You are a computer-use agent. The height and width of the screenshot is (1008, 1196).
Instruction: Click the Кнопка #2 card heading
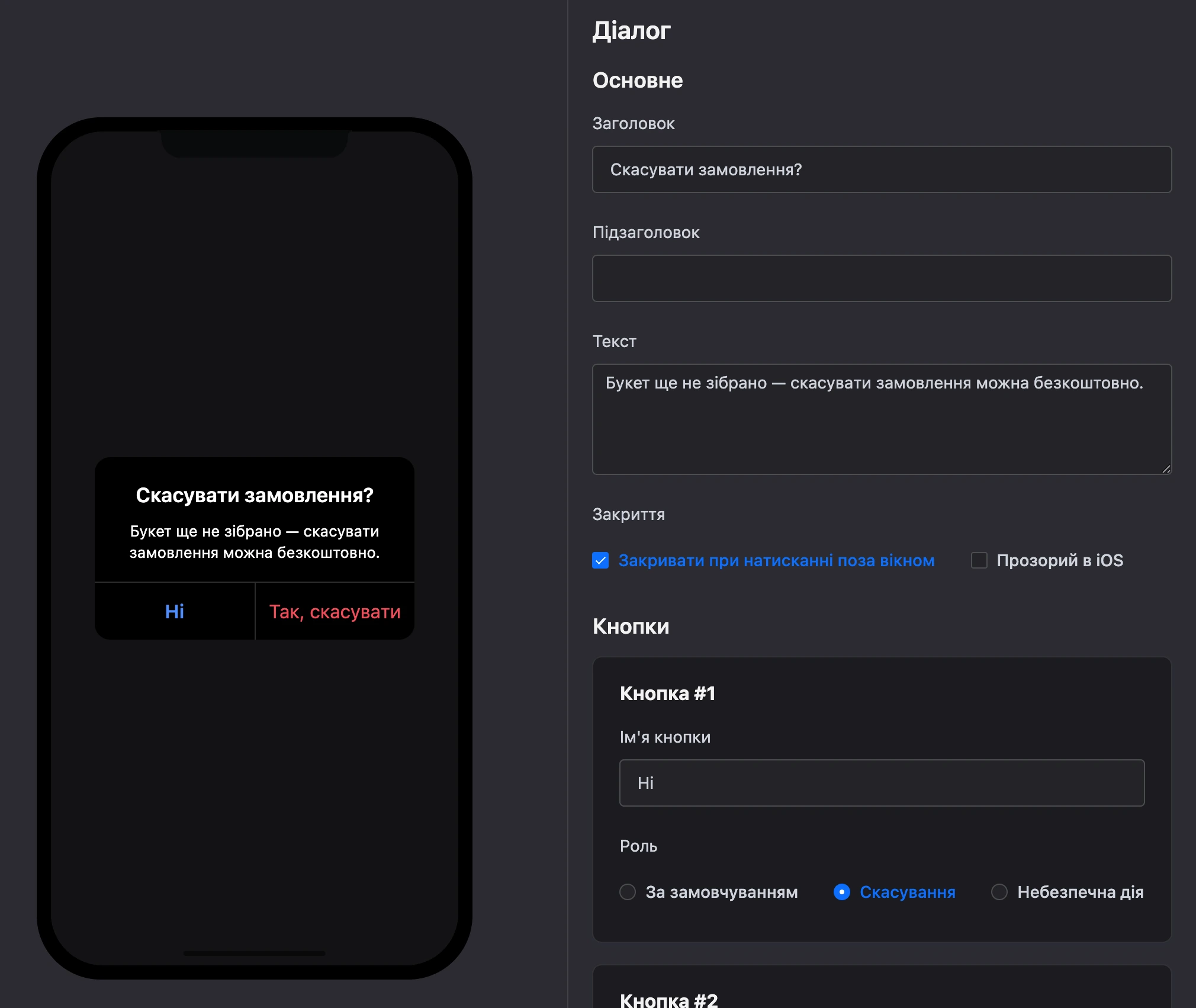[x=669, y=1000]
